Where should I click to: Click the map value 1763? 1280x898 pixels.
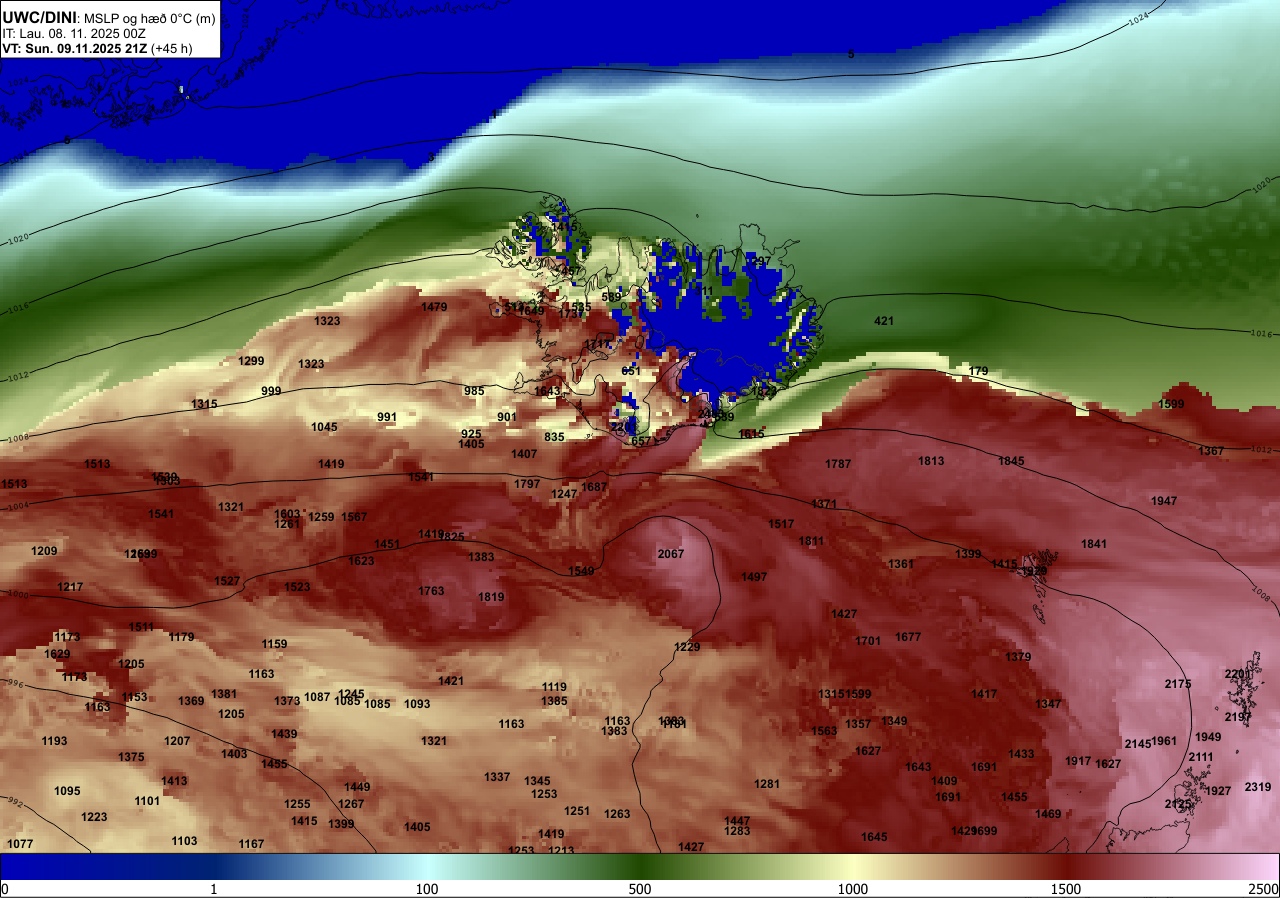[431, 591]
